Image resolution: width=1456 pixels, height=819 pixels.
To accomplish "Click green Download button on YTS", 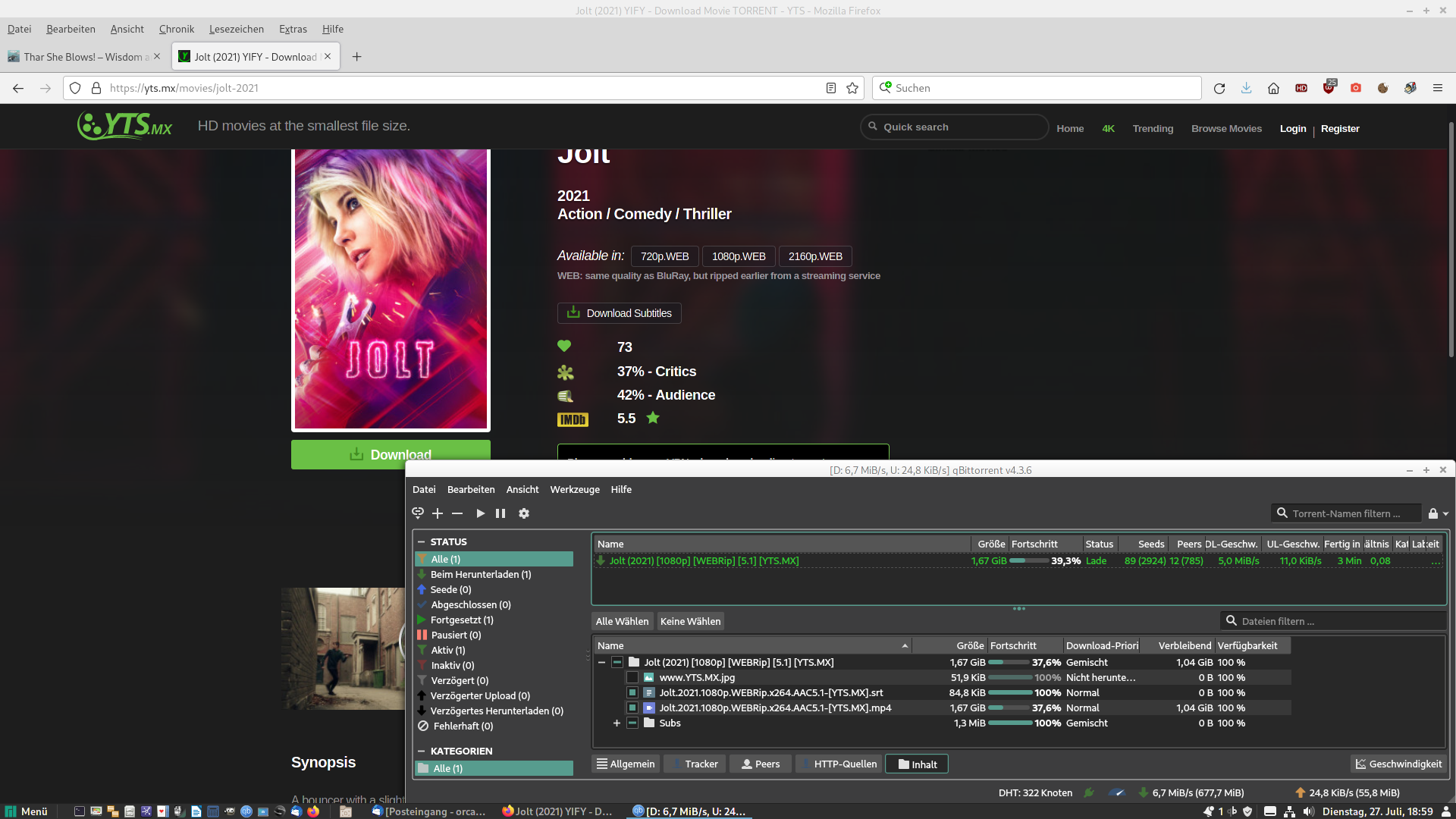I will click(391, 454).
